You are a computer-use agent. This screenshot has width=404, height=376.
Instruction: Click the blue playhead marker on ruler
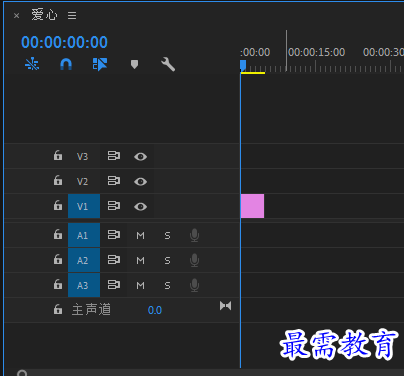click(243, 65)
